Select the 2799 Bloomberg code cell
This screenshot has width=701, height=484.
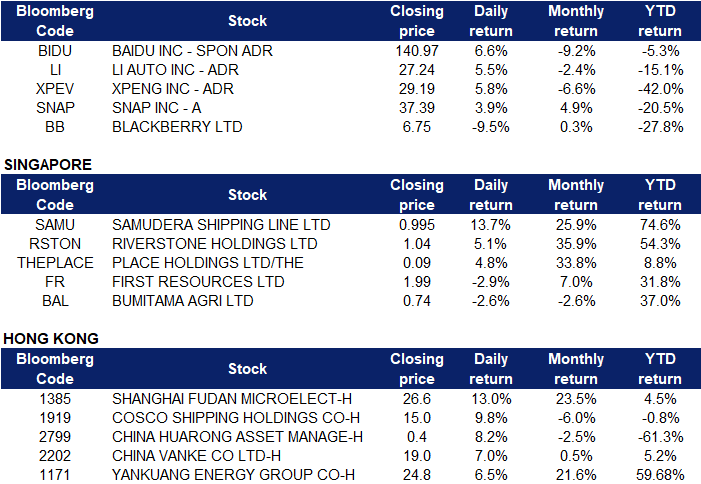coord(55,437)
